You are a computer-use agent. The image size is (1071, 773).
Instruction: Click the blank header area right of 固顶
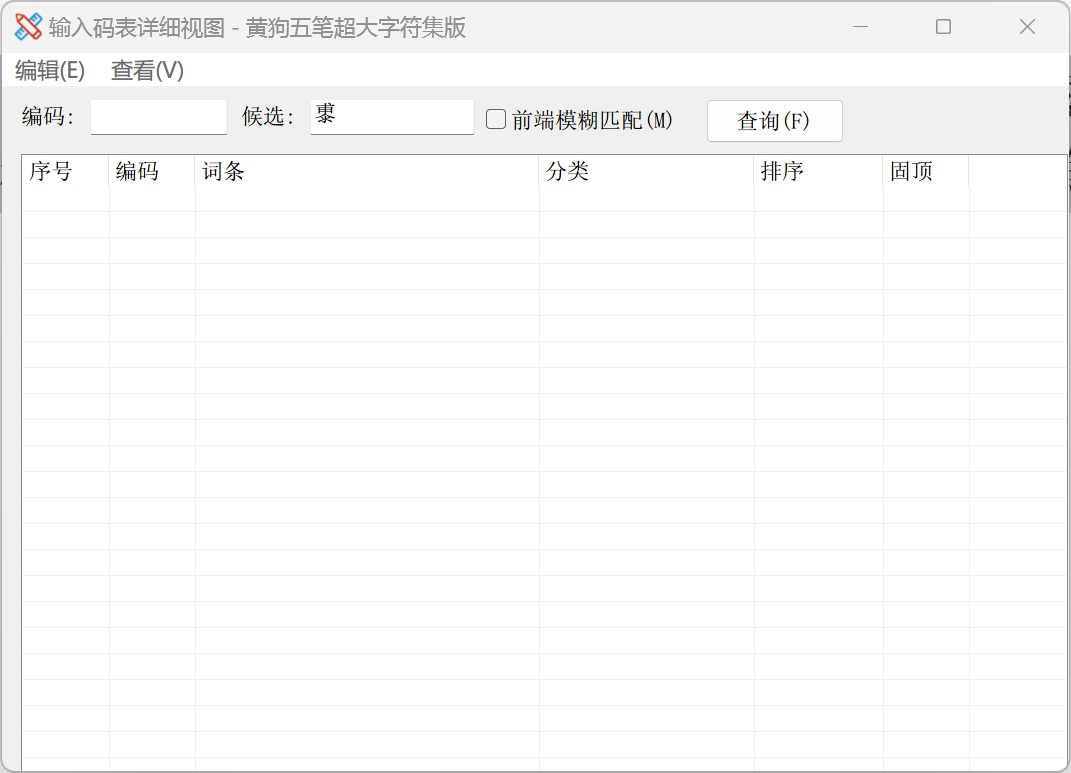tap(1017, 172)
